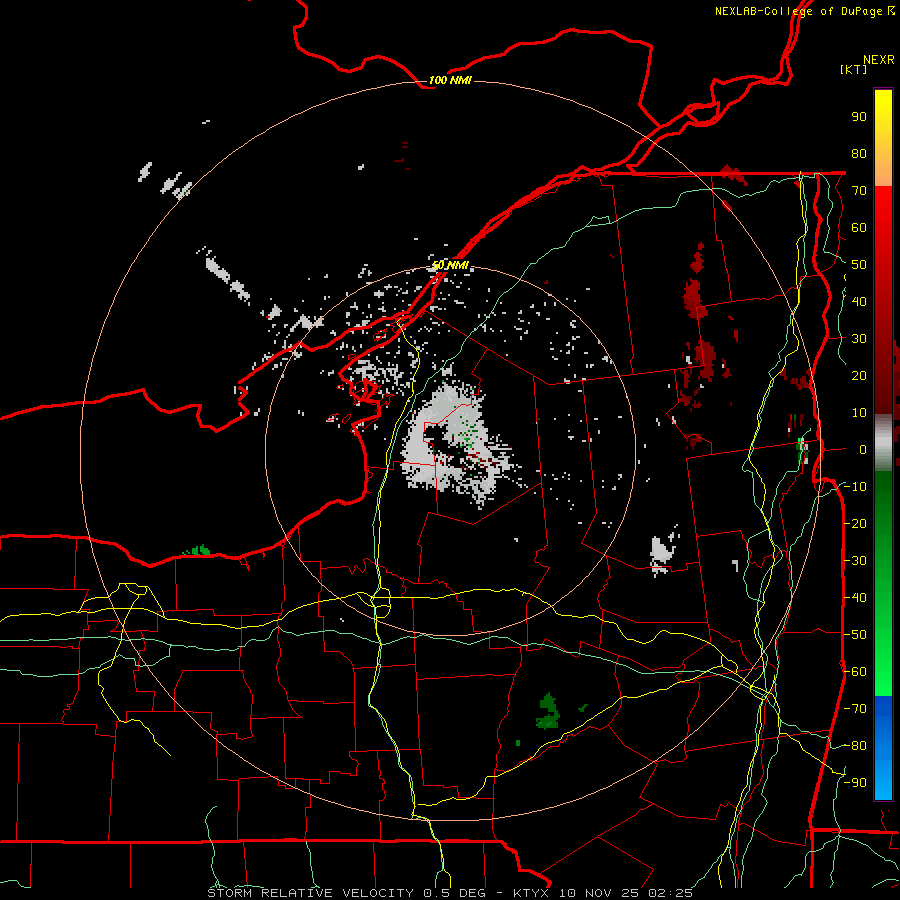This screenshot has height=900, width=900.
Task: Select the 50 knot scale value
Action: (859, 265)
